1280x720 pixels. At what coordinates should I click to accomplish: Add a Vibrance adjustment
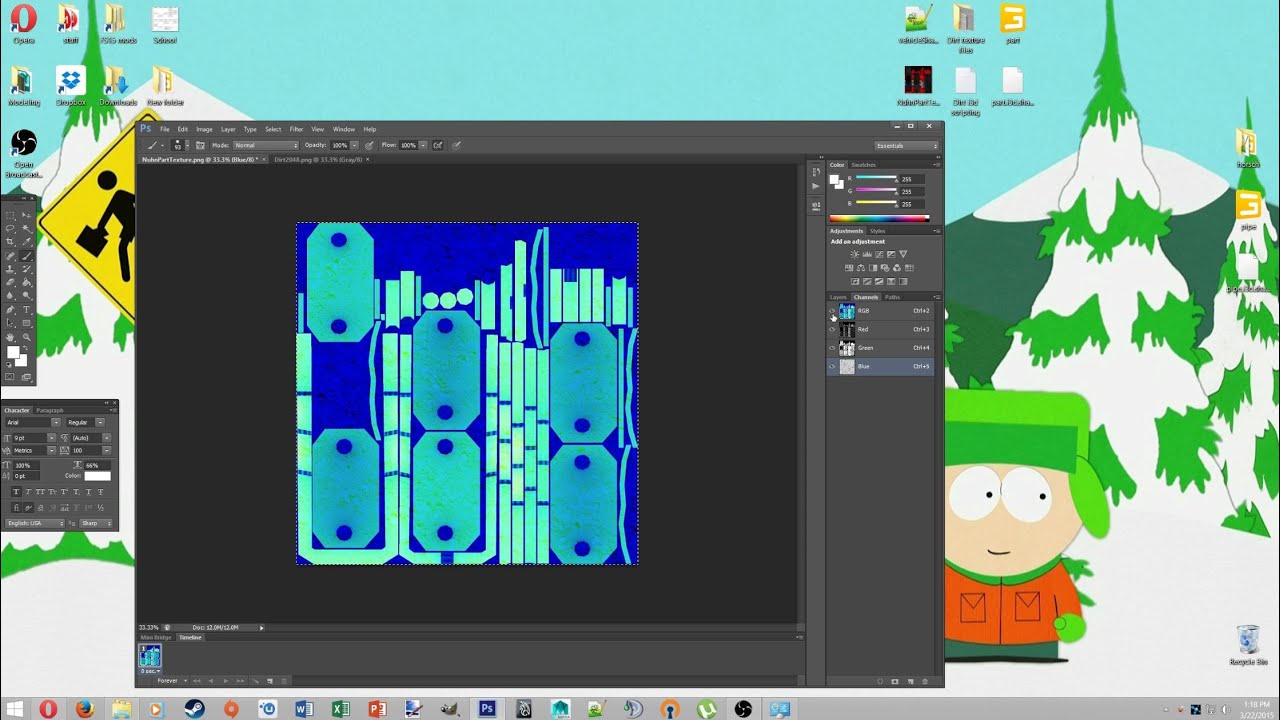pyautogui.click(x=903, y=255)
